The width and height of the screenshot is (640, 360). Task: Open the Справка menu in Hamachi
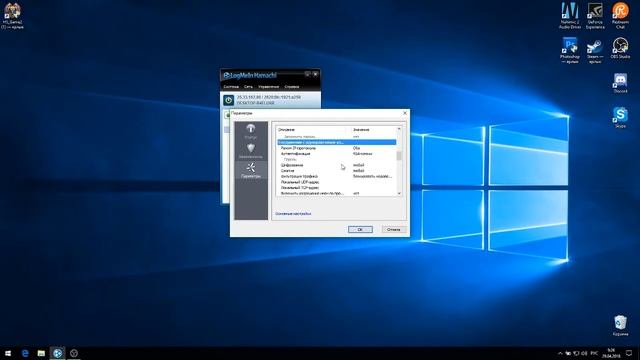(291, 87)
